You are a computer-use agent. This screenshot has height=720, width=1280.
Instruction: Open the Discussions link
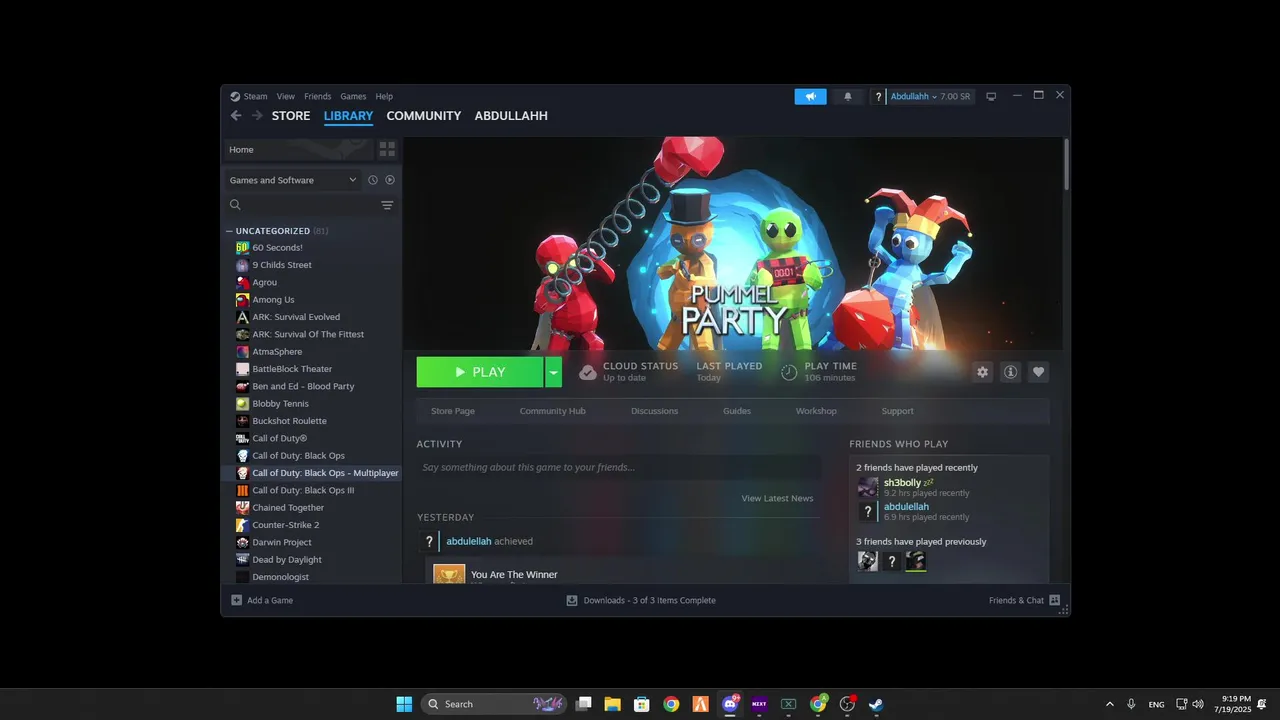(655, 411)
